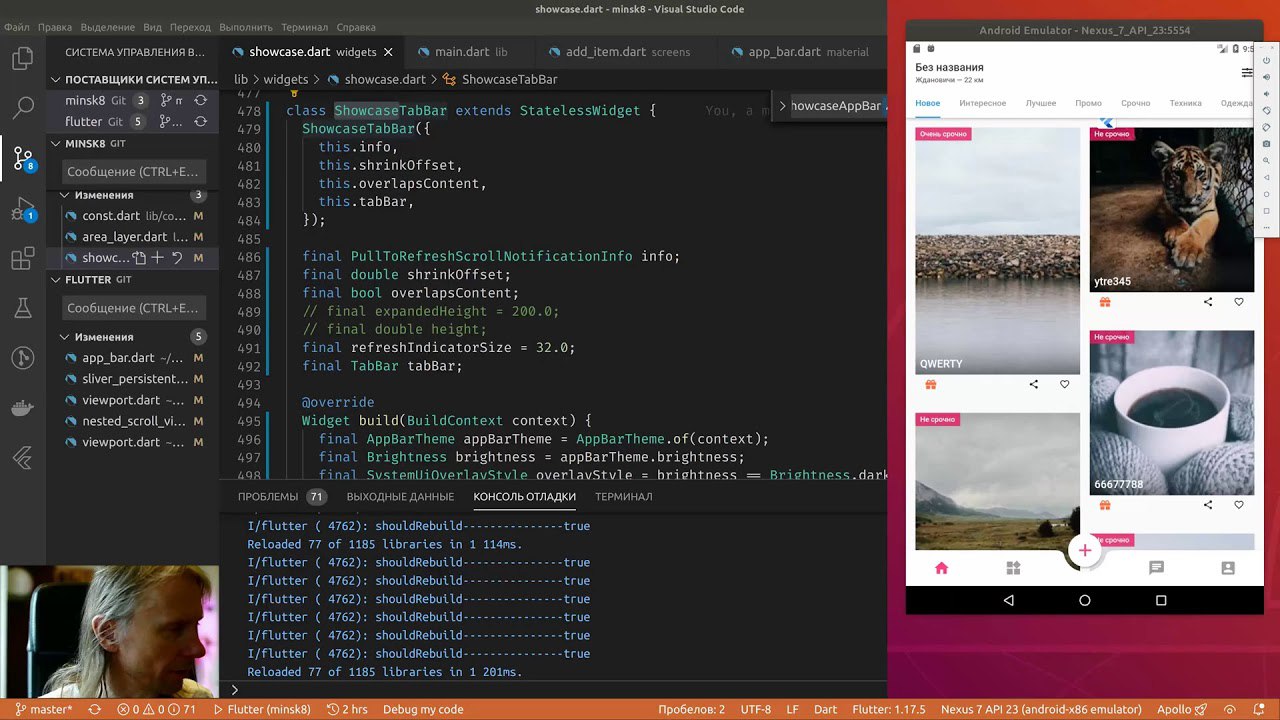This screenshot has width=1280, height=720.
Task: Open the Run and Debug view icon
Action: pos(22,210)
